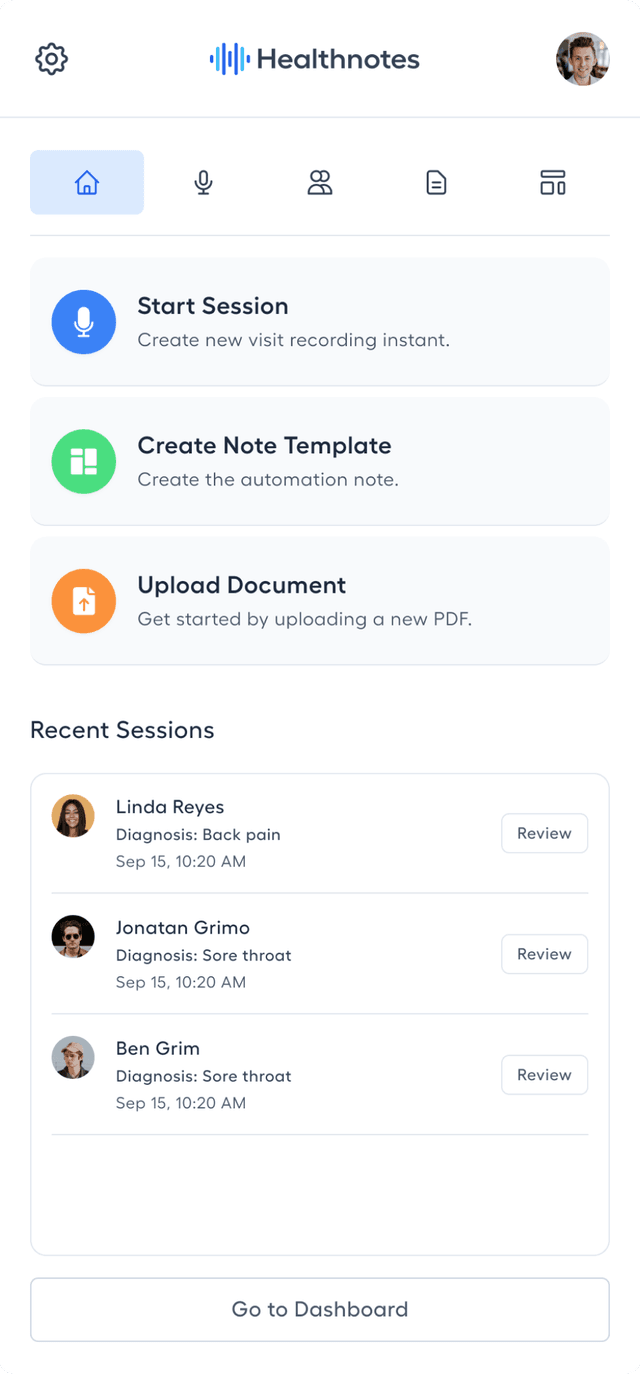640x1374 pixels.
Task: Select the Create Note Template card title
Action: (264, 446)
